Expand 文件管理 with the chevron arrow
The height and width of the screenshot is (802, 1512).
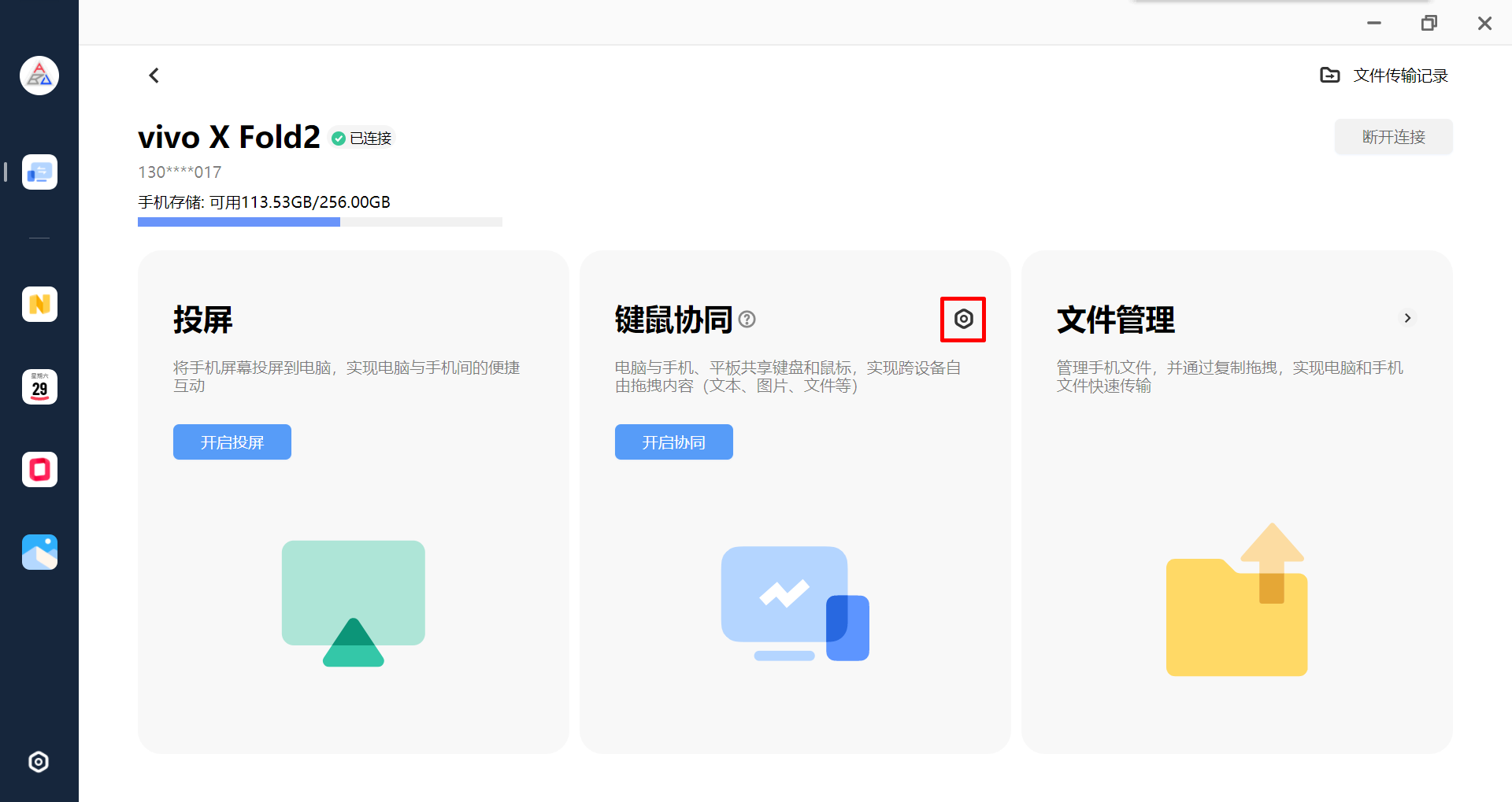pyautogui.click(x=1407, y=318)
